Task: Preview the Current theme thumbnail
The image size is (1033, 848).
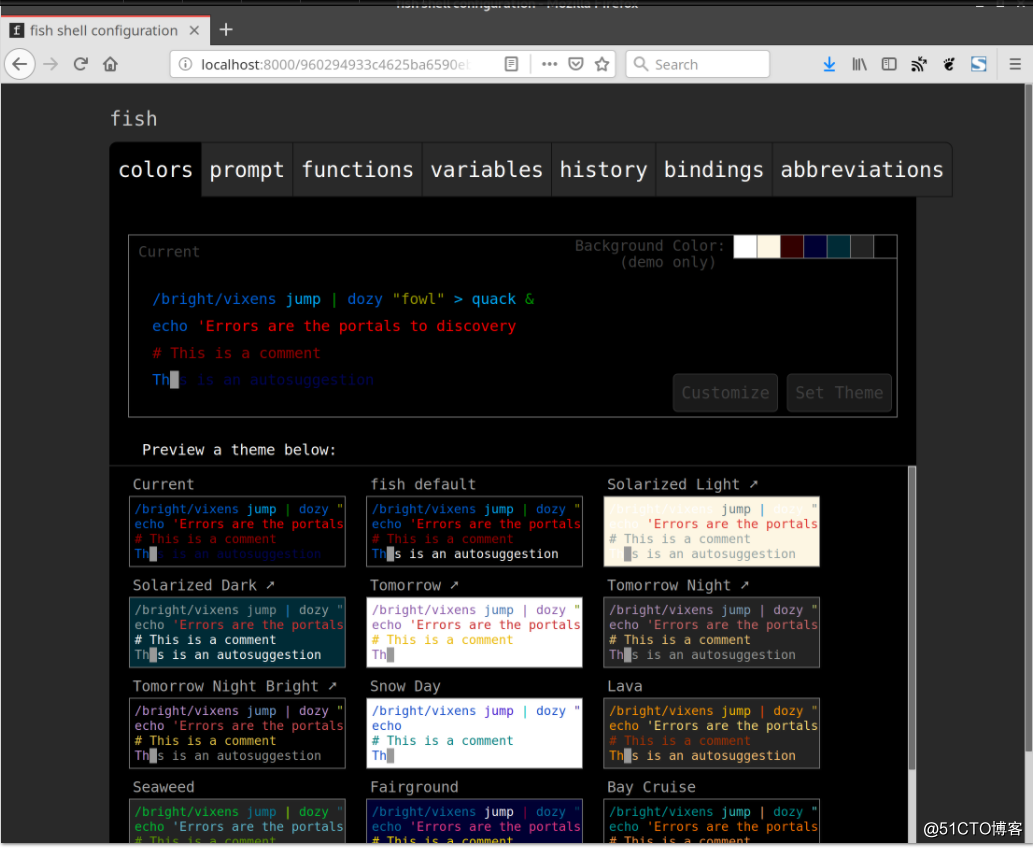Action: coord(237,532)
